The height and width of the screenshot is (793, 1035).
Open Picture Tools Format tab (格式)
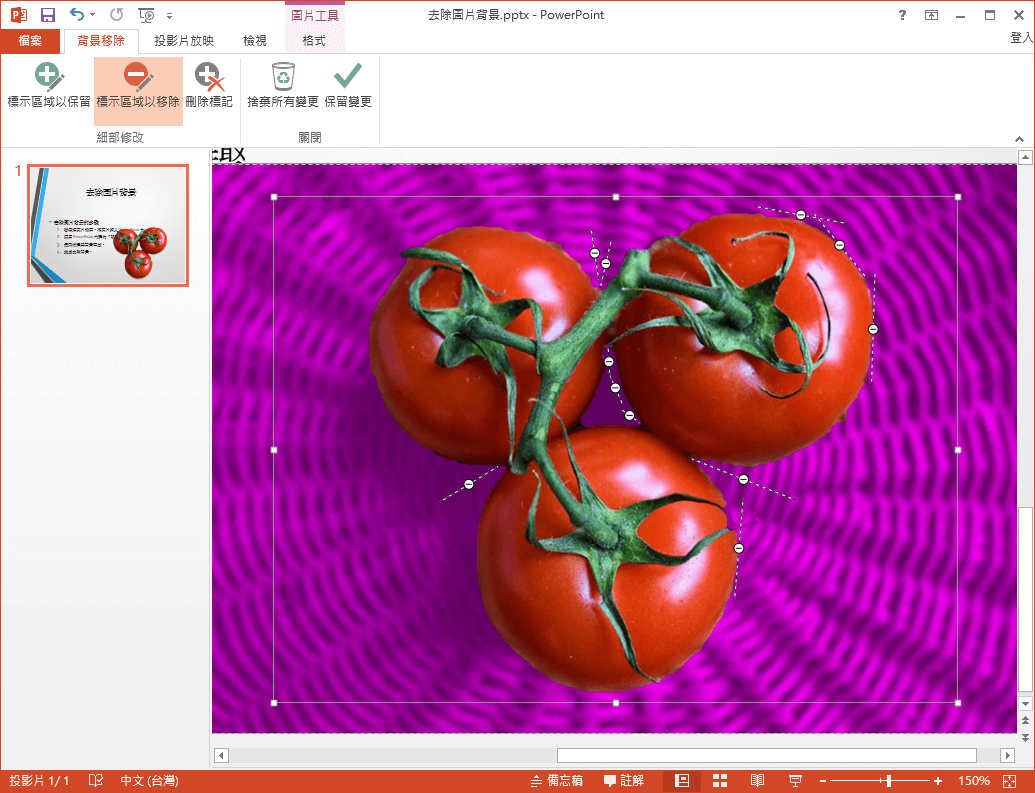[314, 40]
